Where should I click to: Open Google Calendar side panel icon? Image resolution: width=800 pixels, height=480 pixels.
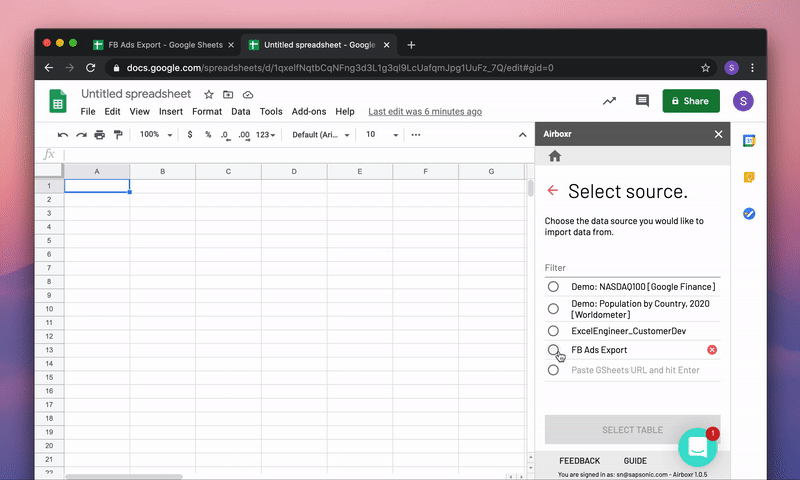[x=748, y=141]
